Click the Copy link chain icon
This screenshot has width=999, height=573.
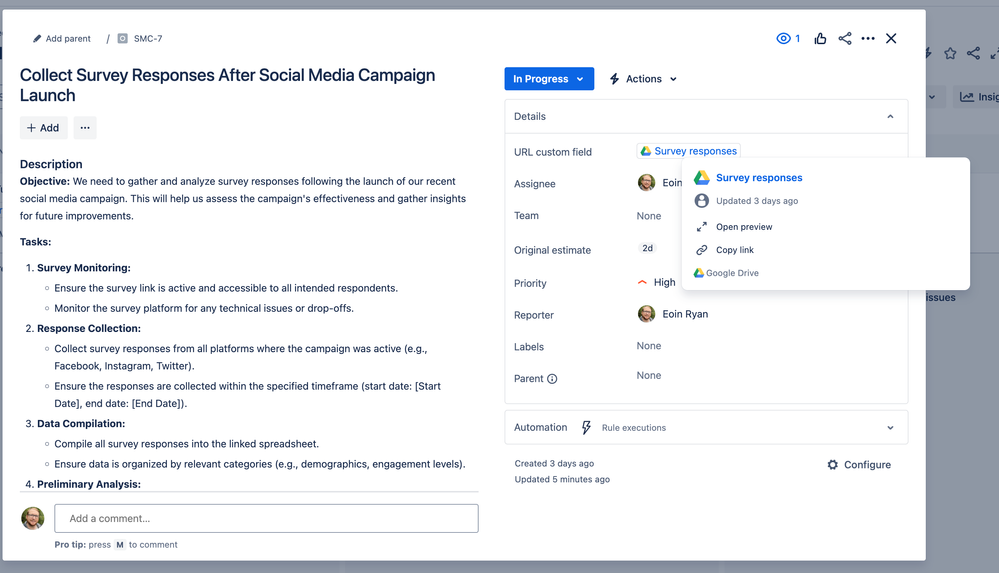(x=701, y=250)
